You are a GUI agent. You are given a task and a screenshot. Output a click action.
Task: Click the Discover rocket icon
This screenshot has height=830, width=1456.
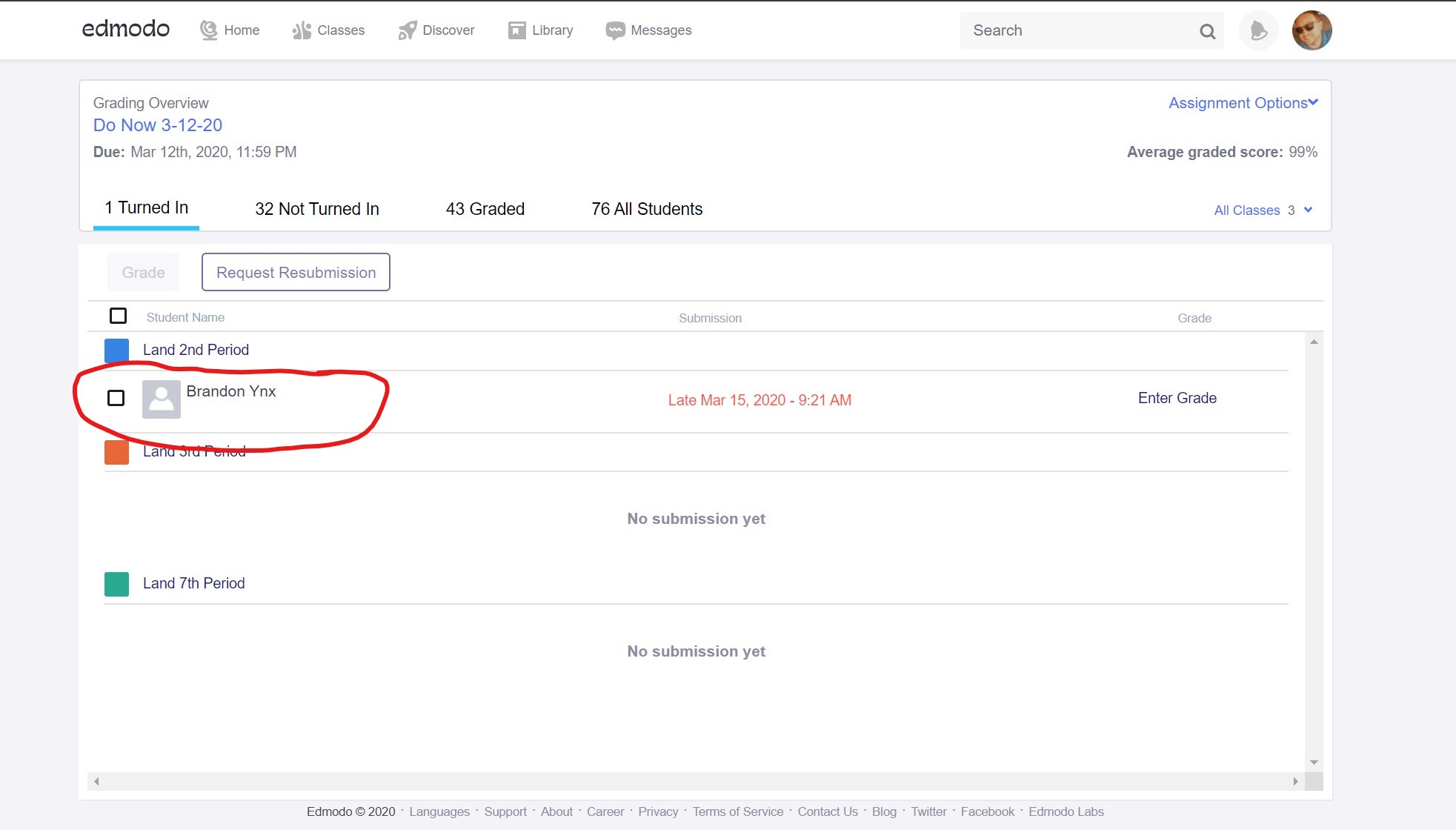click(x=407, y=30)
